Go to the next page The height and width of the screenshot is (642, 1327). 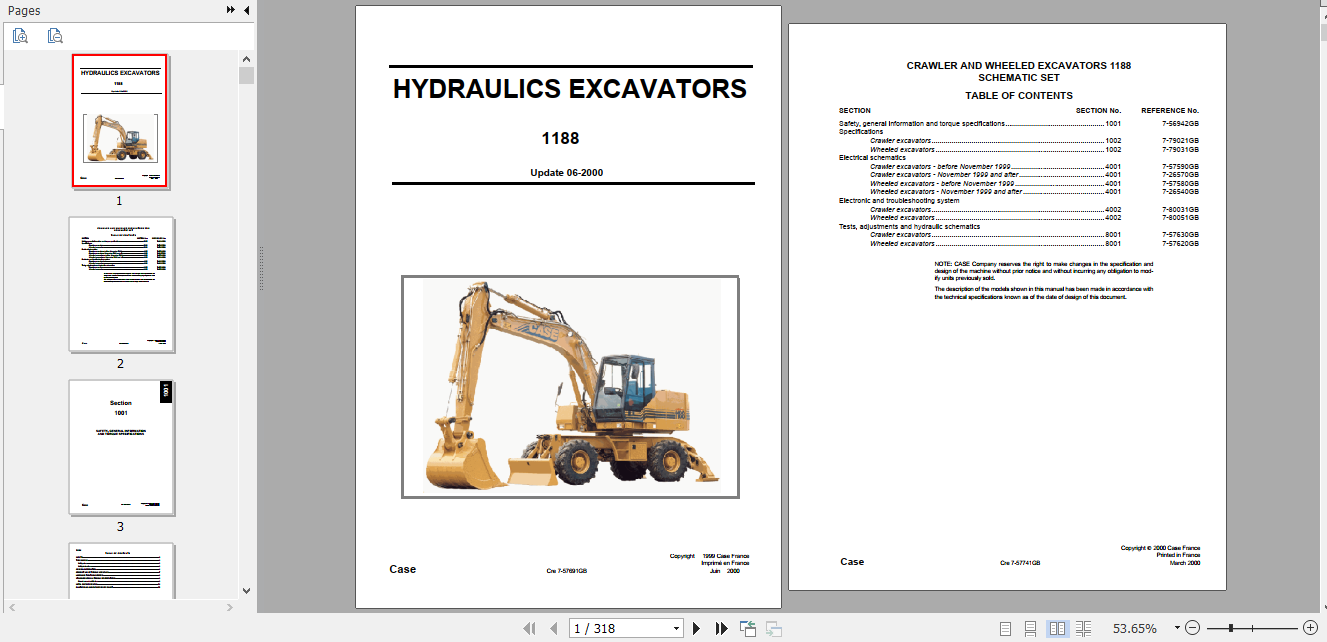coord(698,628)
